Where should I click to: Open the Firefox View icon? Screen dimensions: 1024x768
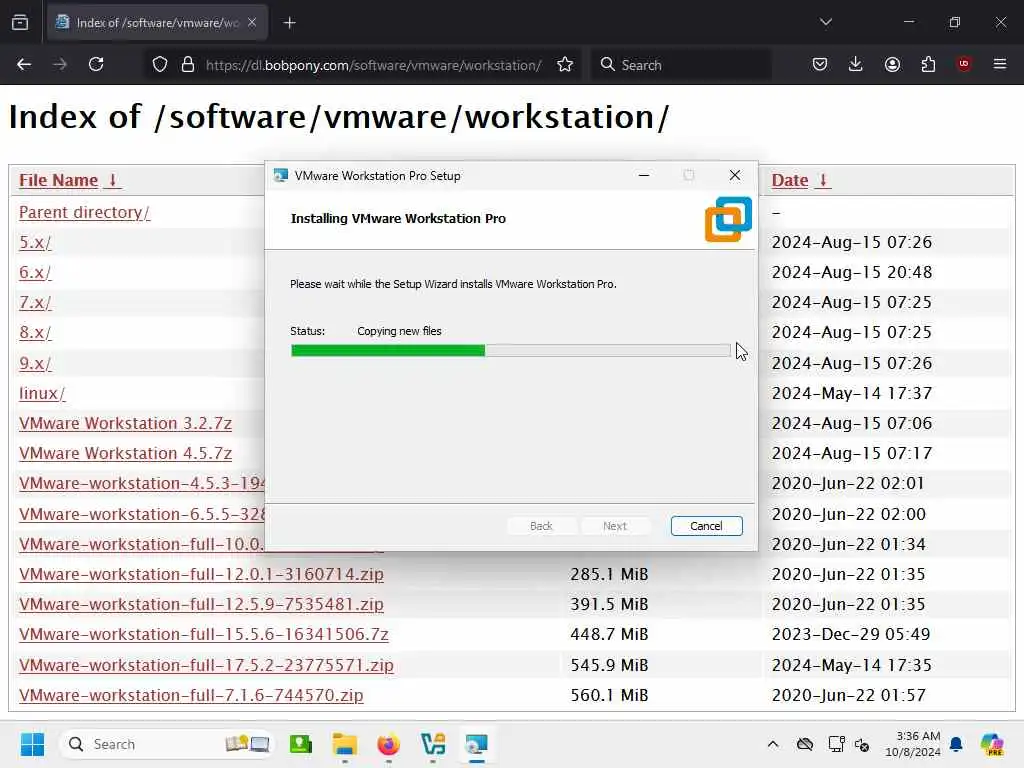[x=20, y=22]
